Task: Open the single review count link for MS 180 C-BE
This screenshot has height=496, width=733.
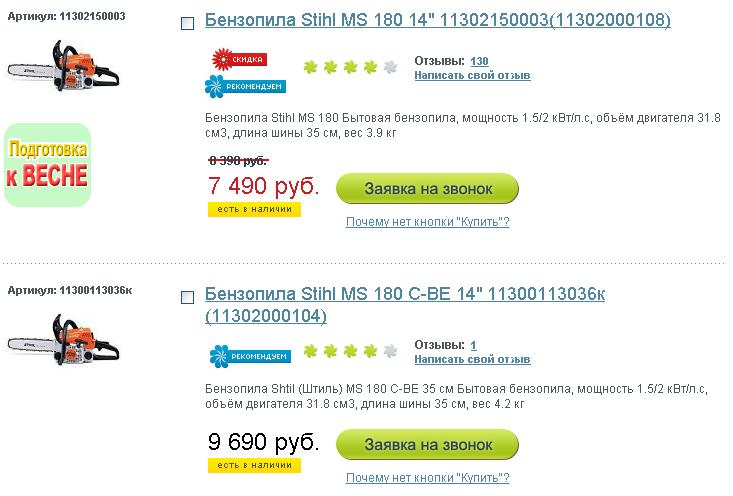Action: [x=474, y=345]
